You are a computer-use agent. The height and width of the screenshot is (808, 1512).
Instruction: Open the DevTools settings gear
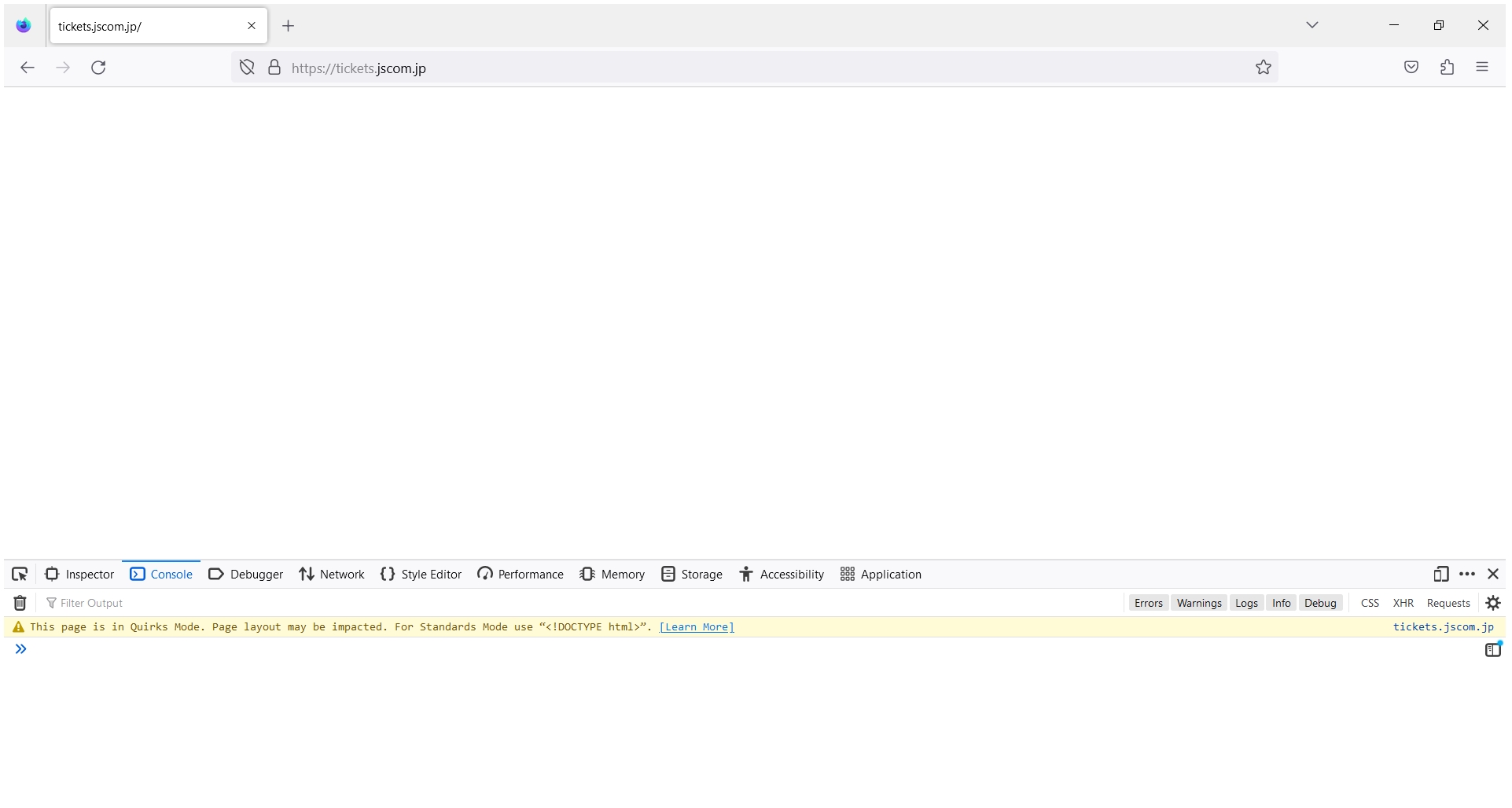(x=1492, y=602)
